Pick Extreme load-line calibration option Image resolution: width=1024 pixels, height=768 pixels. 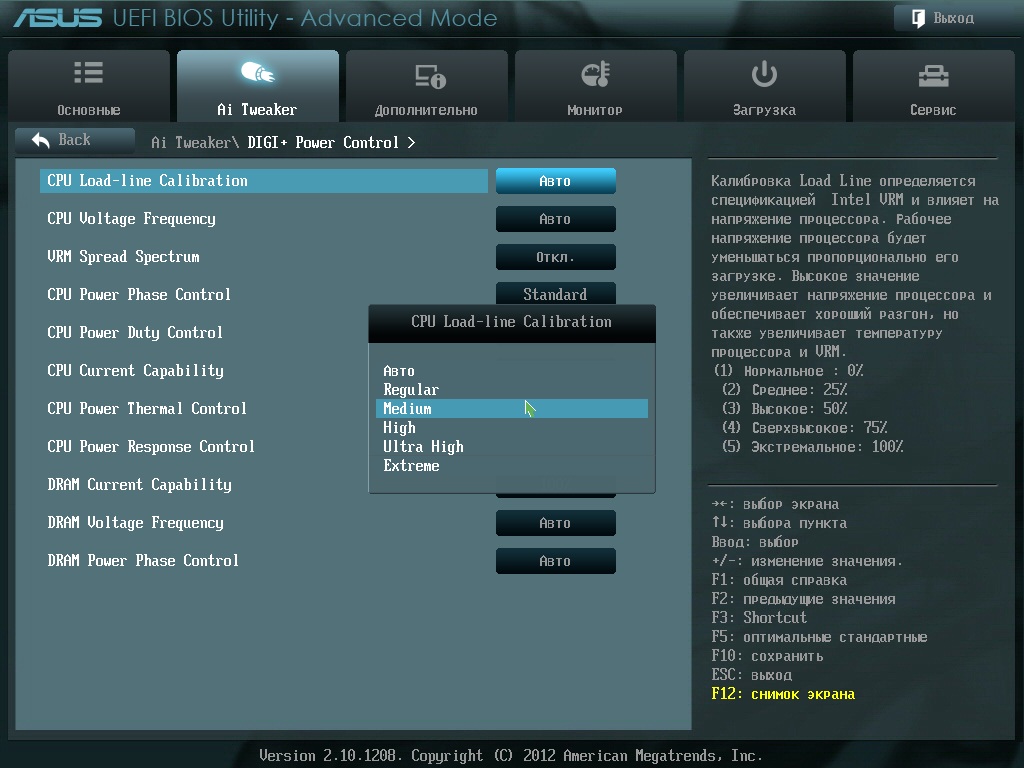[512, 466]
